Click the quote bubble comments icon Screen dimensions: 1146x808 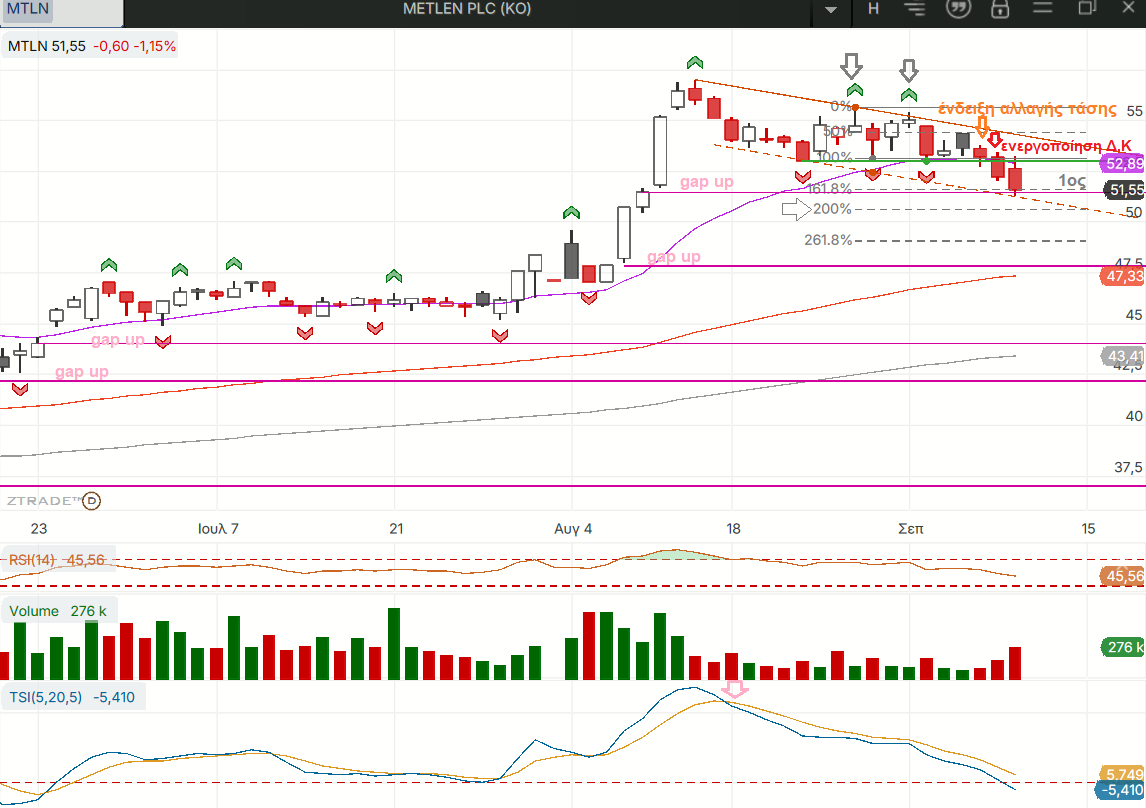[x=958, y=9]
